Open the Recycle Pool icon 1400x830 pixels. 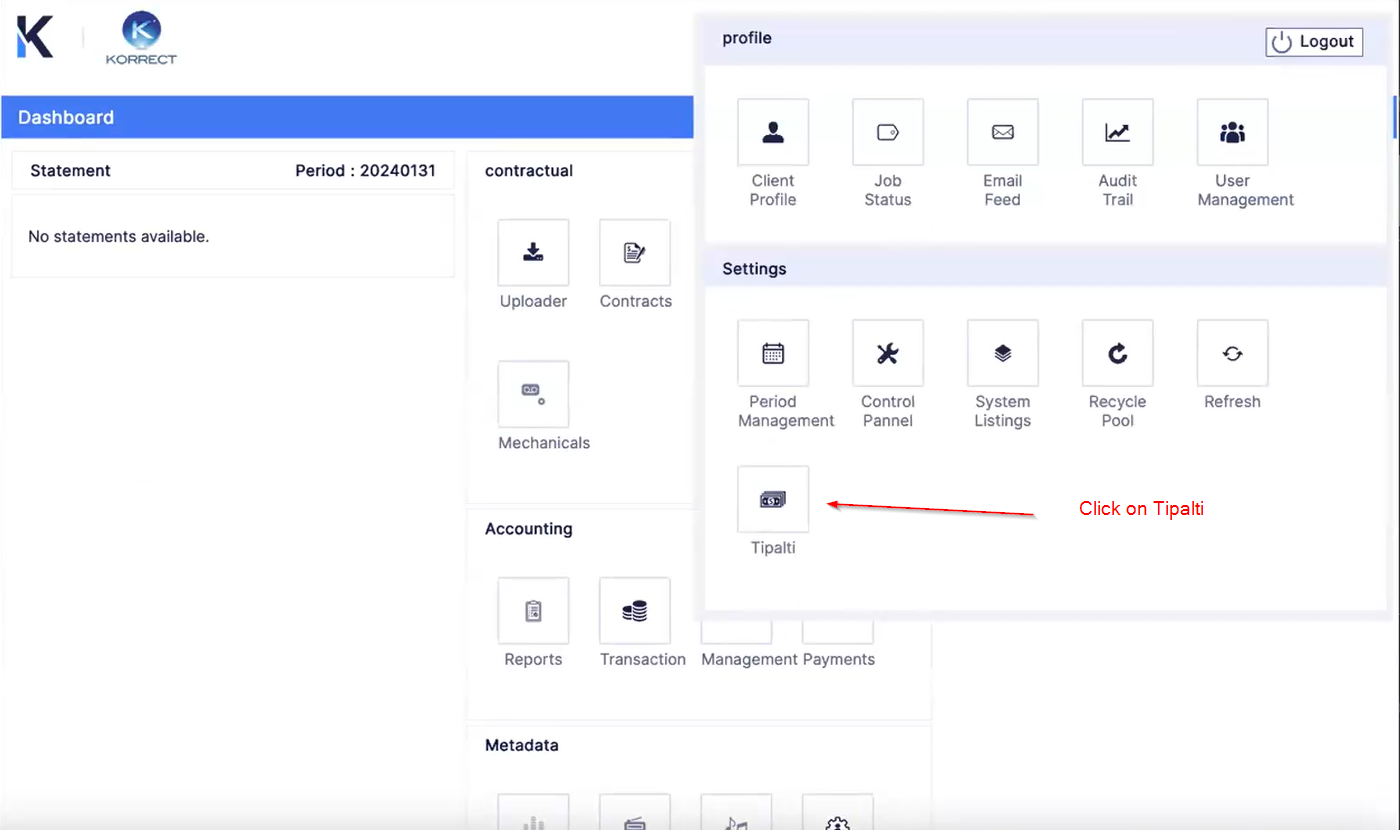tap(1117, 353)
